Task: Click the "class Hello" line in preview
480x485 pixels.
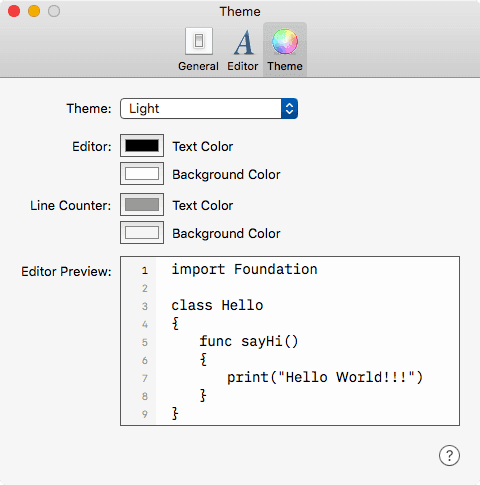Action: [x=217, y=305]
